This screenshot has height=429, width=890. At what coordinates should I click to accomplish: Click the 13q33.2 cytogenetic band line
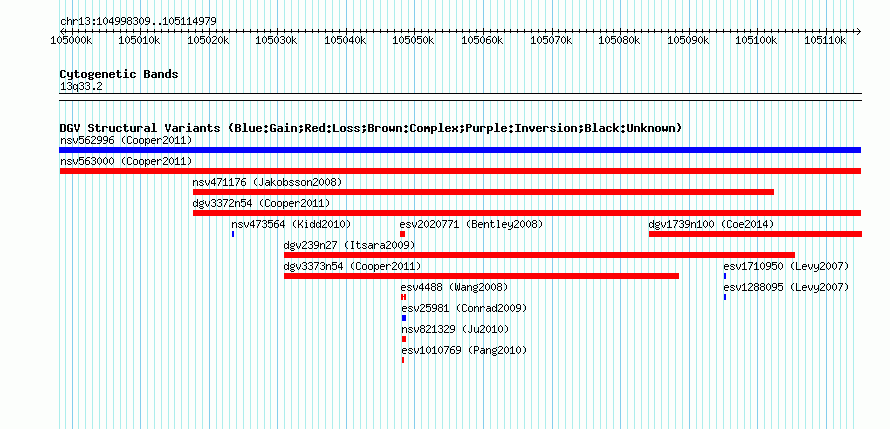pyautogui.click(x=460, y=97)
